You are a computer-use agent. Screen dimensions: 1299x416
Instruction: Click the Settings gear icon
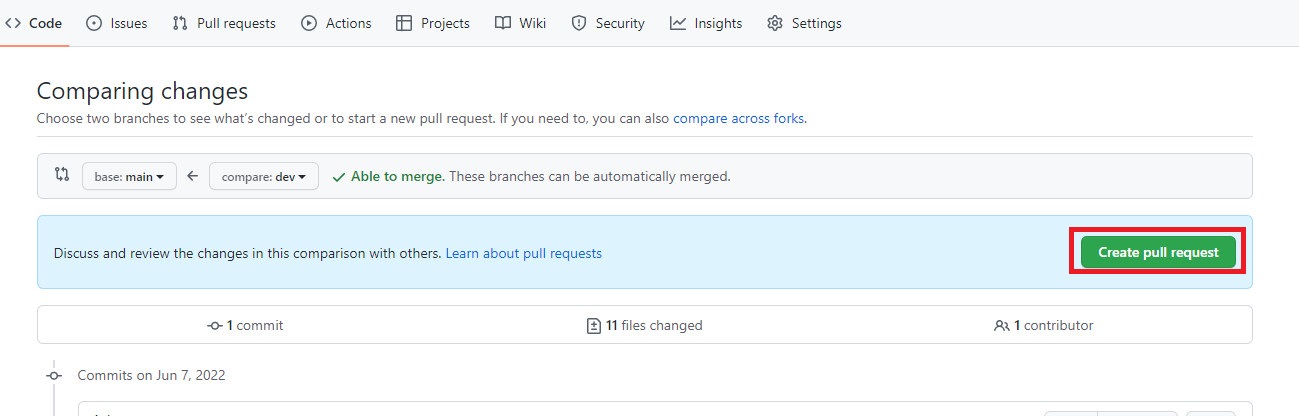[775, 23]
